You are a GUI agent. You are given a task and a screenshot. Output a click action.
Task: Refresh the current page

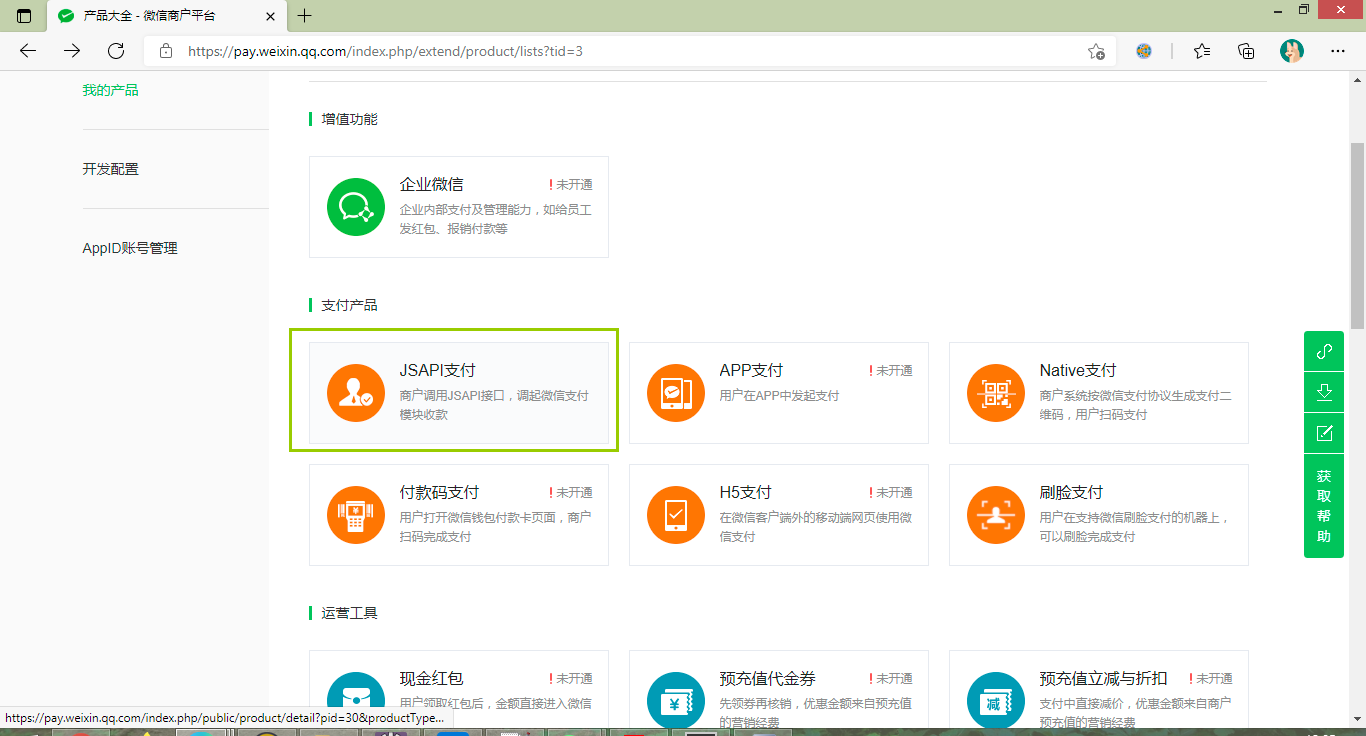(116, 51)
